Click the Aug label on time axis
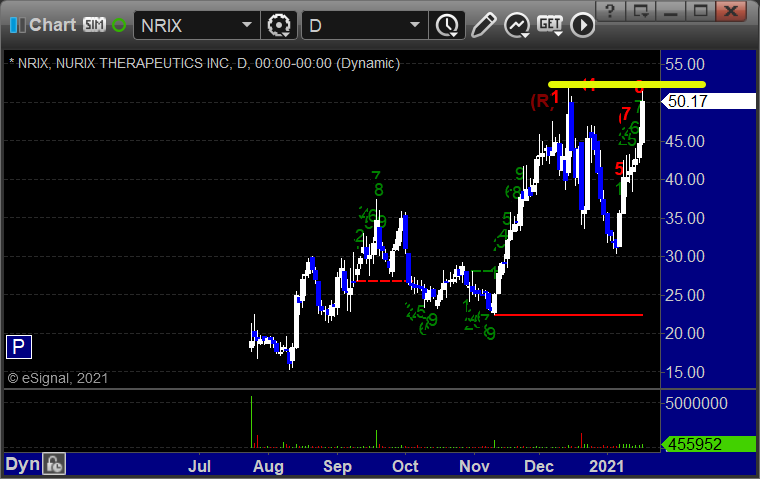760x479 pixels. tap(269, 466)
